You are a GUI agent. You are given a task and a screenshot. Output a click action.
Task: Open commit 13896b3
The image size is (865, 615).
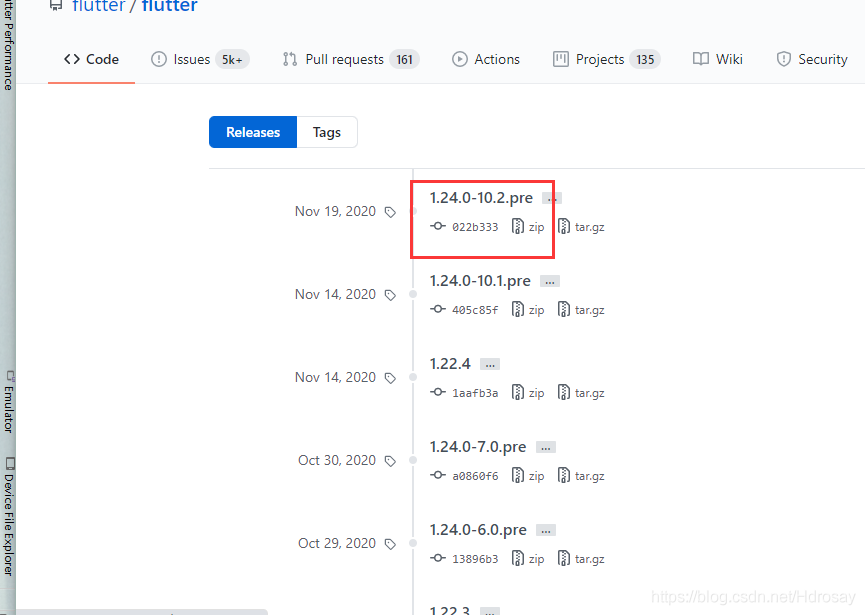click(x=475, y=559)
